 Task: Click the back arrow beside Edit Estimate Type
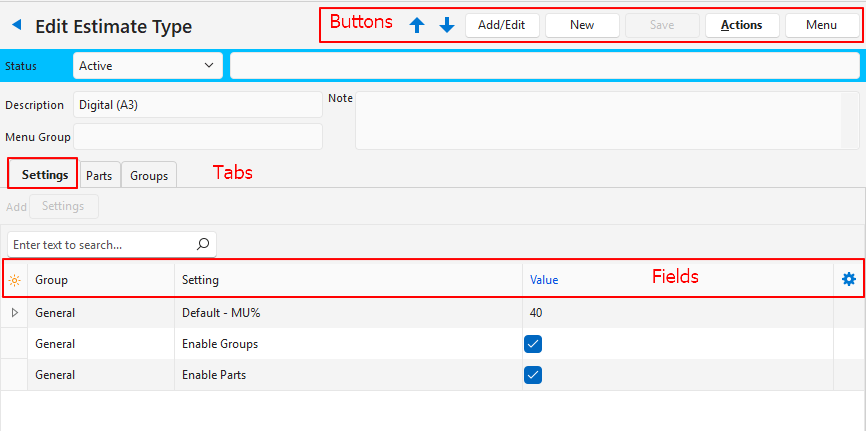click(16, 26)
